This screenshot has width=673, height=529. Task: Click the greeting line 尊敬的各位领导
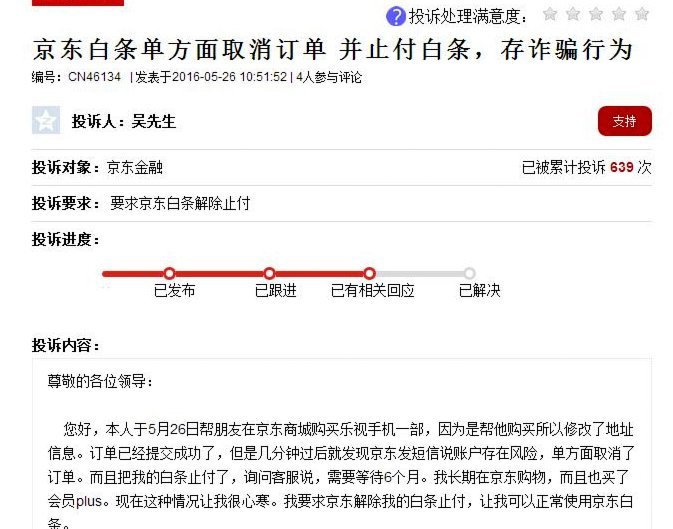[100, 381]
